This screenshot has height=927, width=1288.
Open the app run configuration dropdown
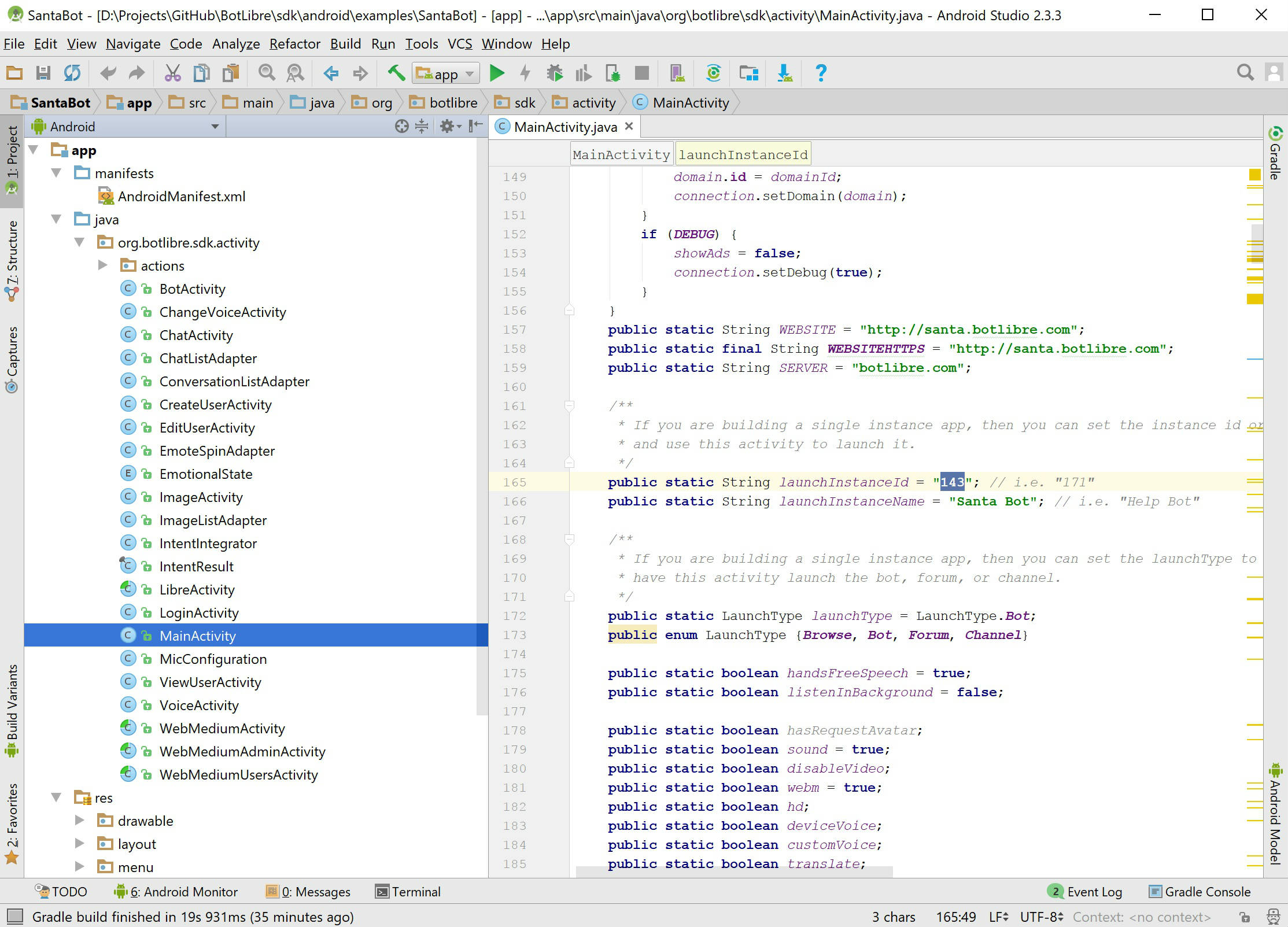[446, 73]
